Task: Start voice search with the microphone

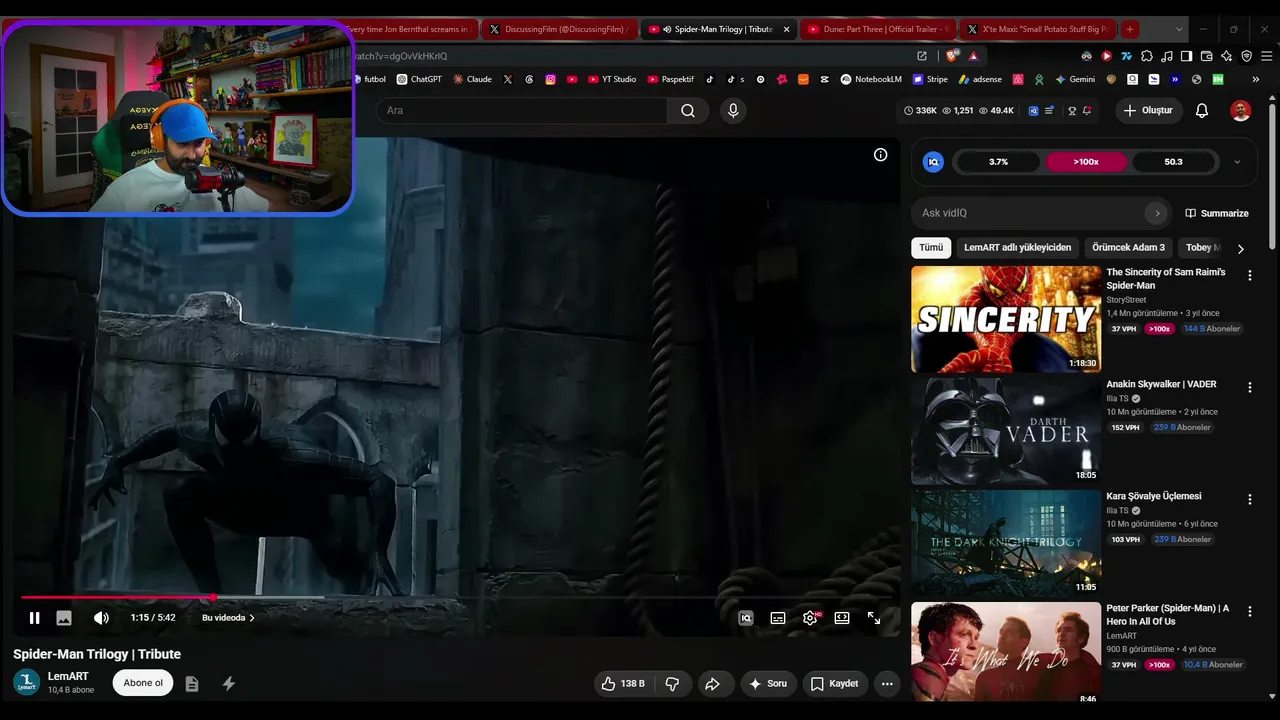Action: [x=733, y=111]
